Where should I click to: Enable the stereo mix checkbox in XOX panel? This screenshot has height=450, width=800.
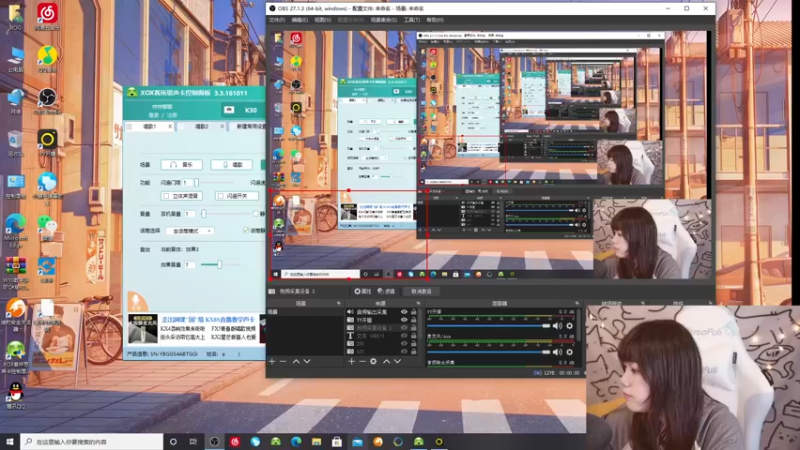tap(166, 196)
